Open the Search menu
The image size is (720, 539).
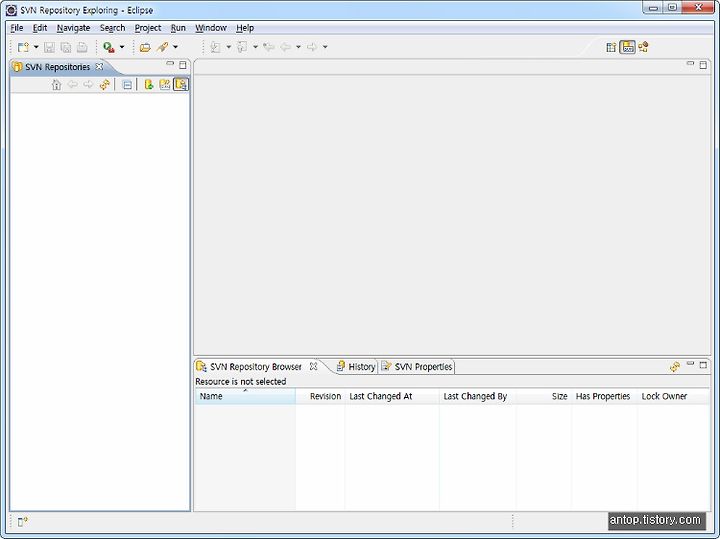tap(112, 28)
